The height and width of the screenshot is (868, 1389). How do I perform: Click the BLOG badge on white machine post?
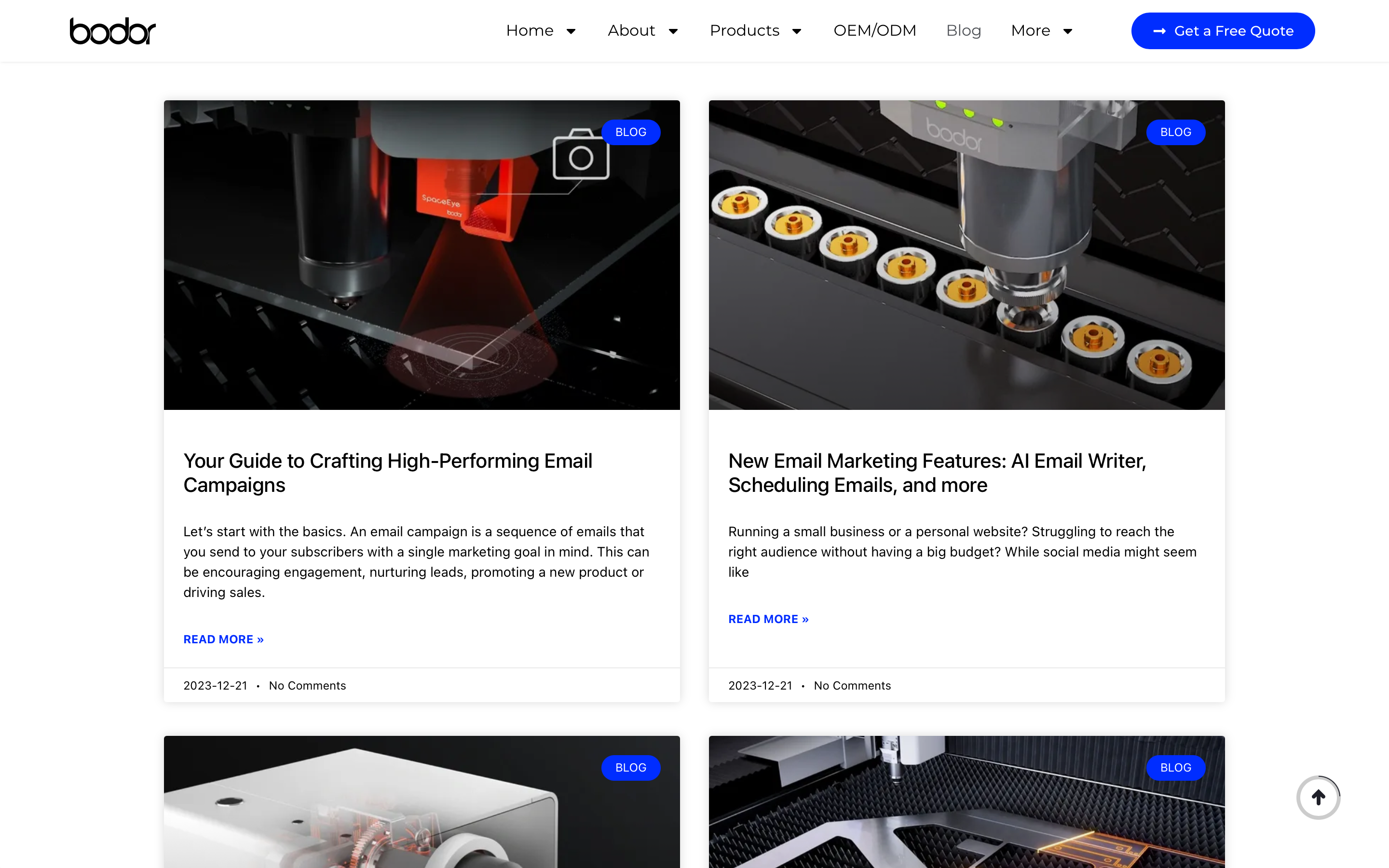630,768
